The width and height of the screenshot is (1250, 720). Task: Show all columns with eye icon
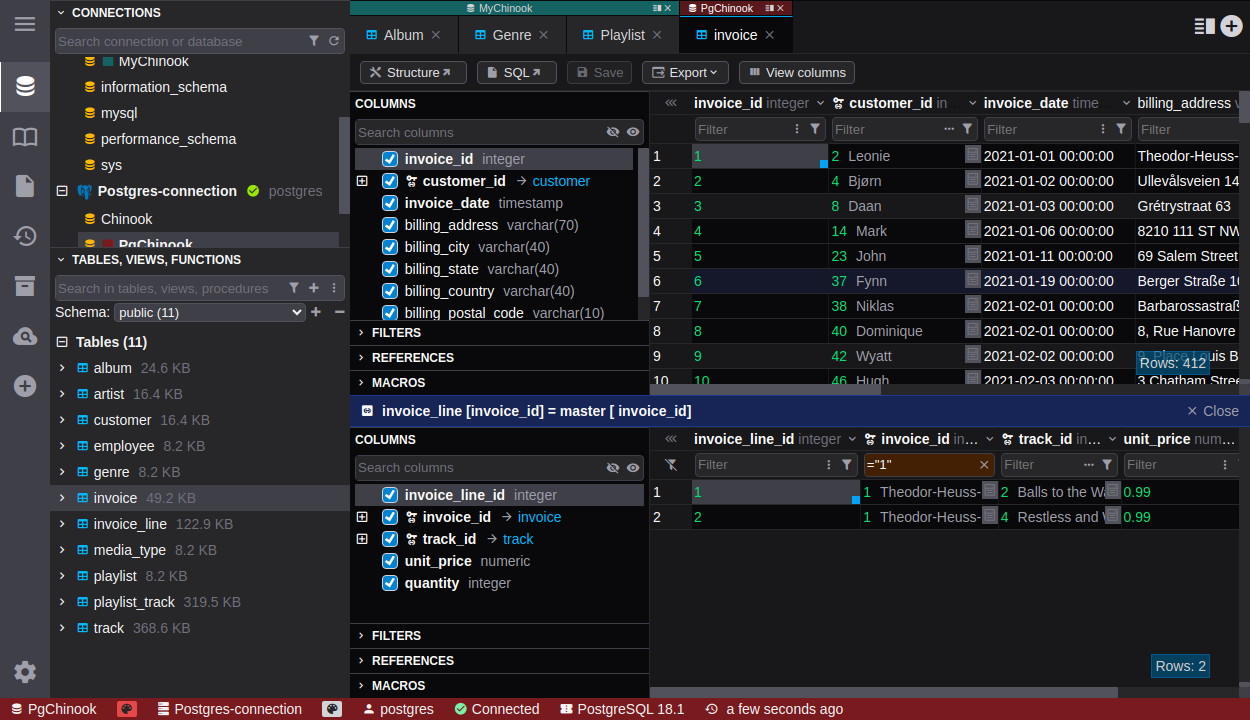click(x=633, y=132)
